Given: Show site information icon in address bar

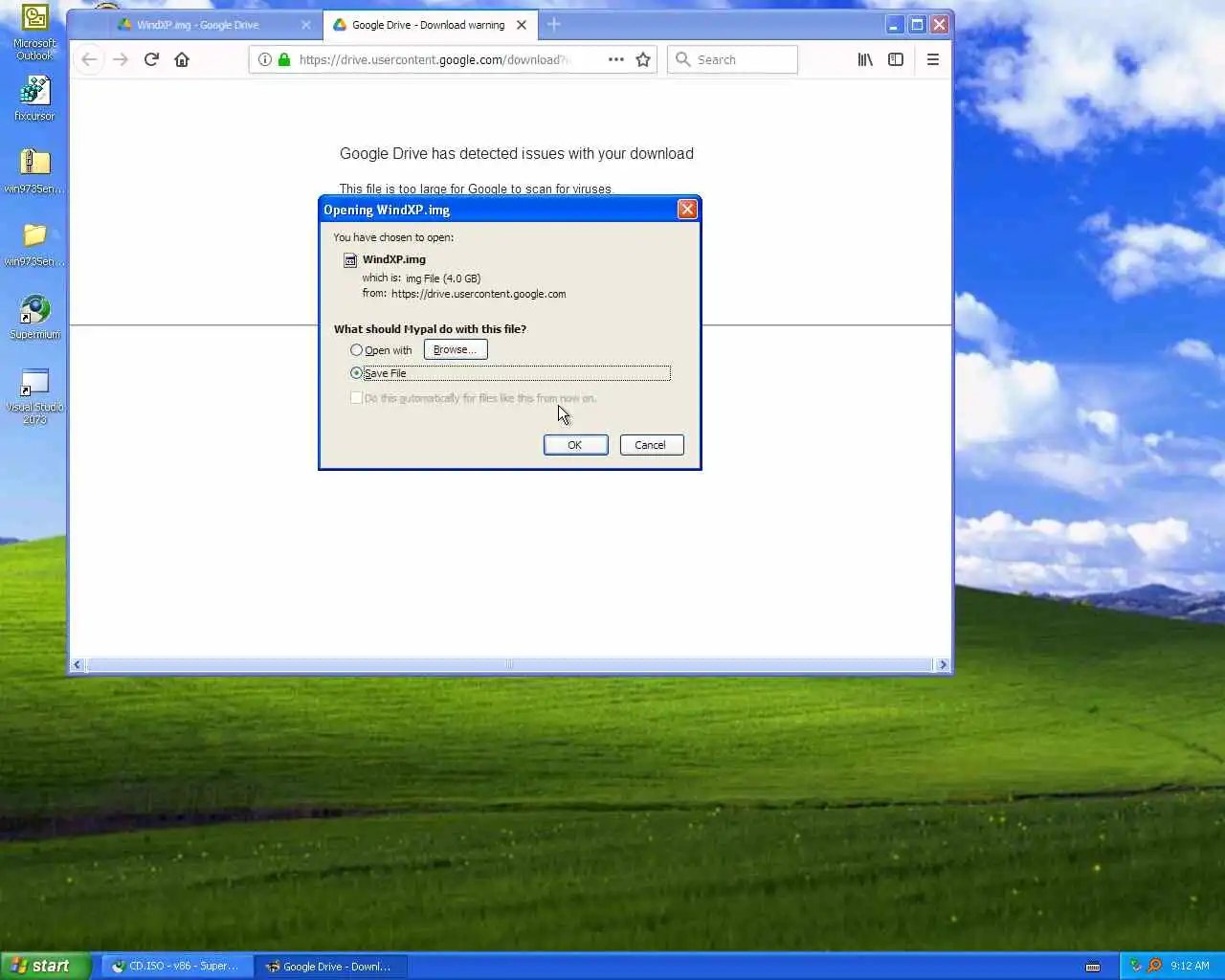Looking at the screenshot, I should coord(265,59).
